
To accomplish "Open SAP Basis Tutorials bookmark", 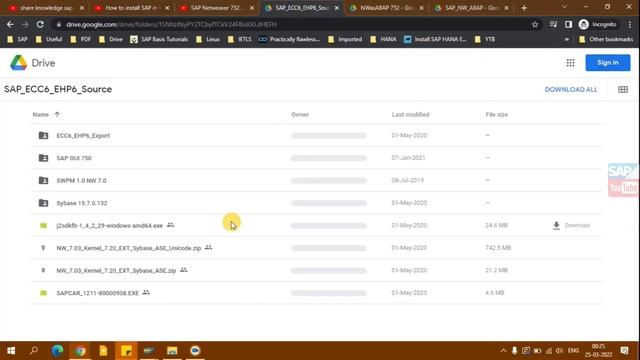I will 159,39.
